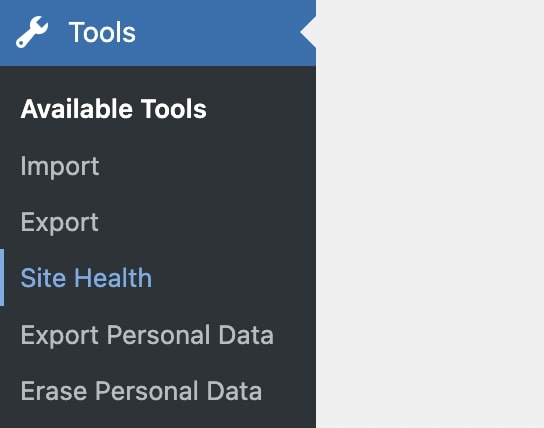Click the white pointer notch beside Tools

tap(308, 32)
